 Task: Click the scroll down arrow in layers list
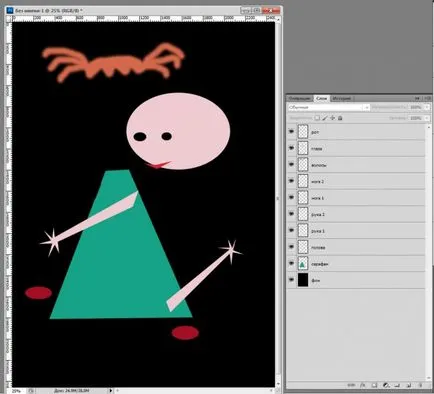click(428, 377)
